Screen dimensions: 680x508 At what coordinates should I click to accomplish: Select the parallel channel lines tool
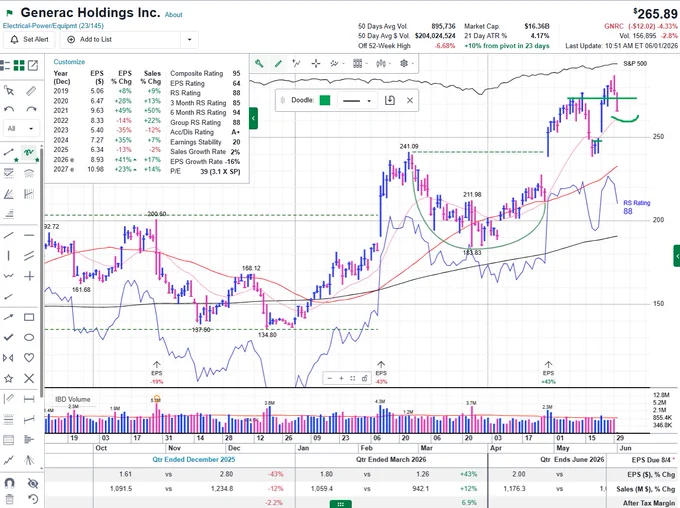(x=29, y=256)
